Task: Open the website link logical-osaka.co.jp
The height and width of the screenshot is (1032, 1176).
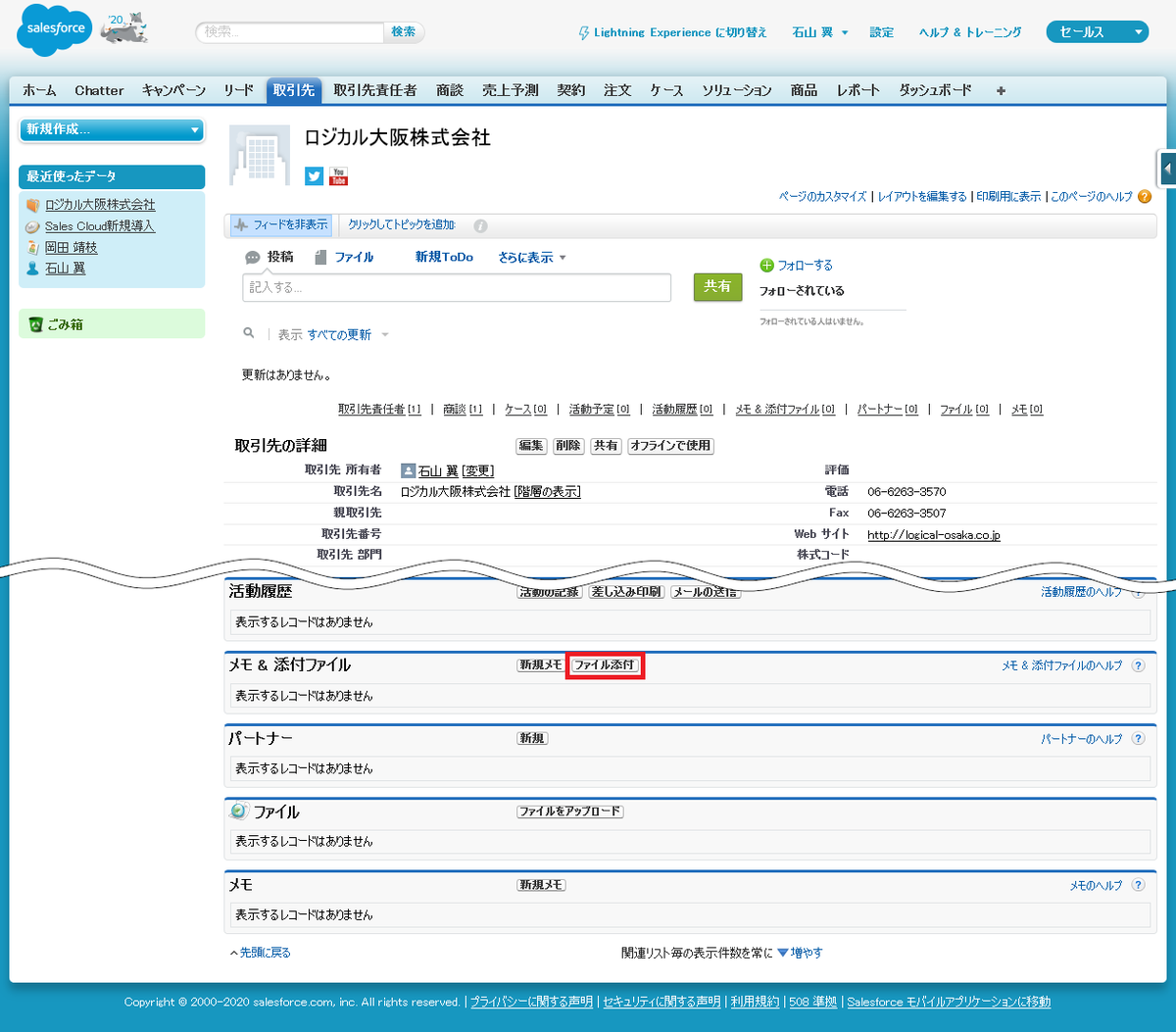Action: click(x=934, y=535)
